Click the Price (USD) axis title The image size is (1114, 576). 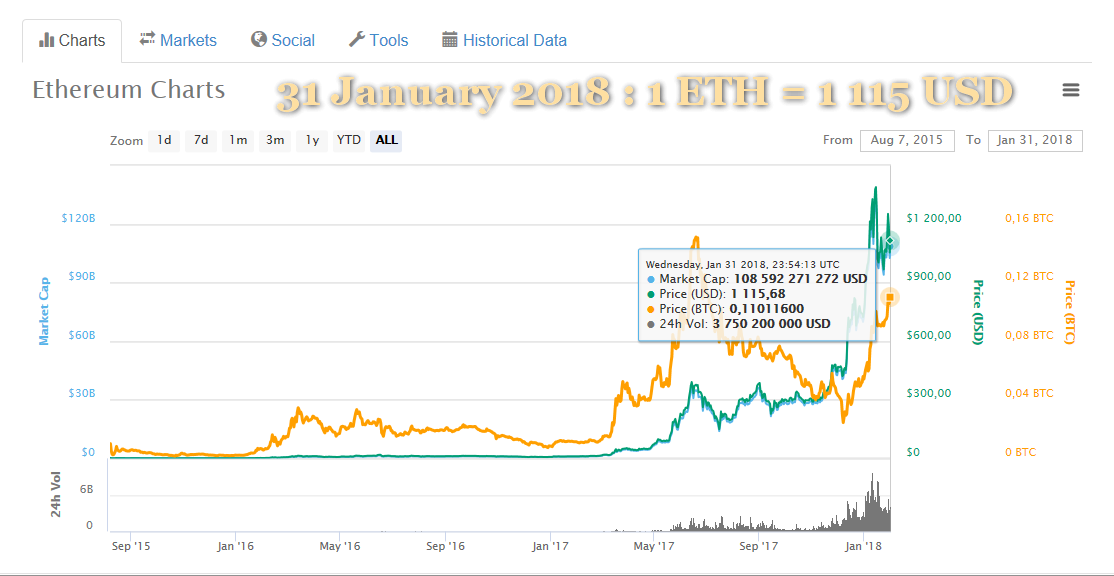click(x=977, y=313)
